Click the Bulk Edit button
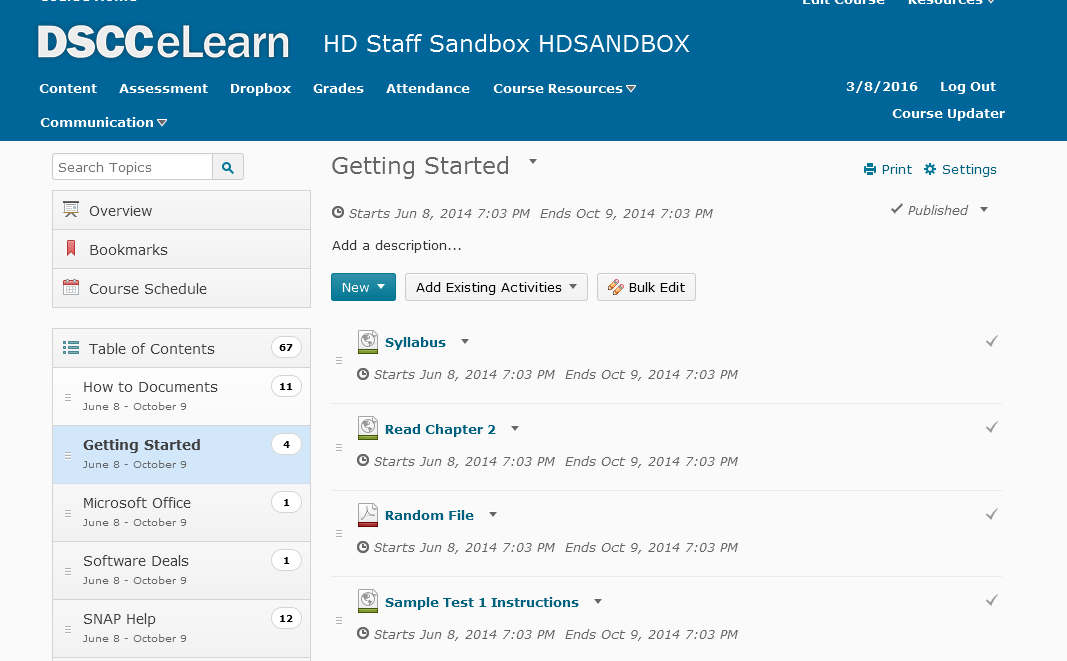 [646, 287]
